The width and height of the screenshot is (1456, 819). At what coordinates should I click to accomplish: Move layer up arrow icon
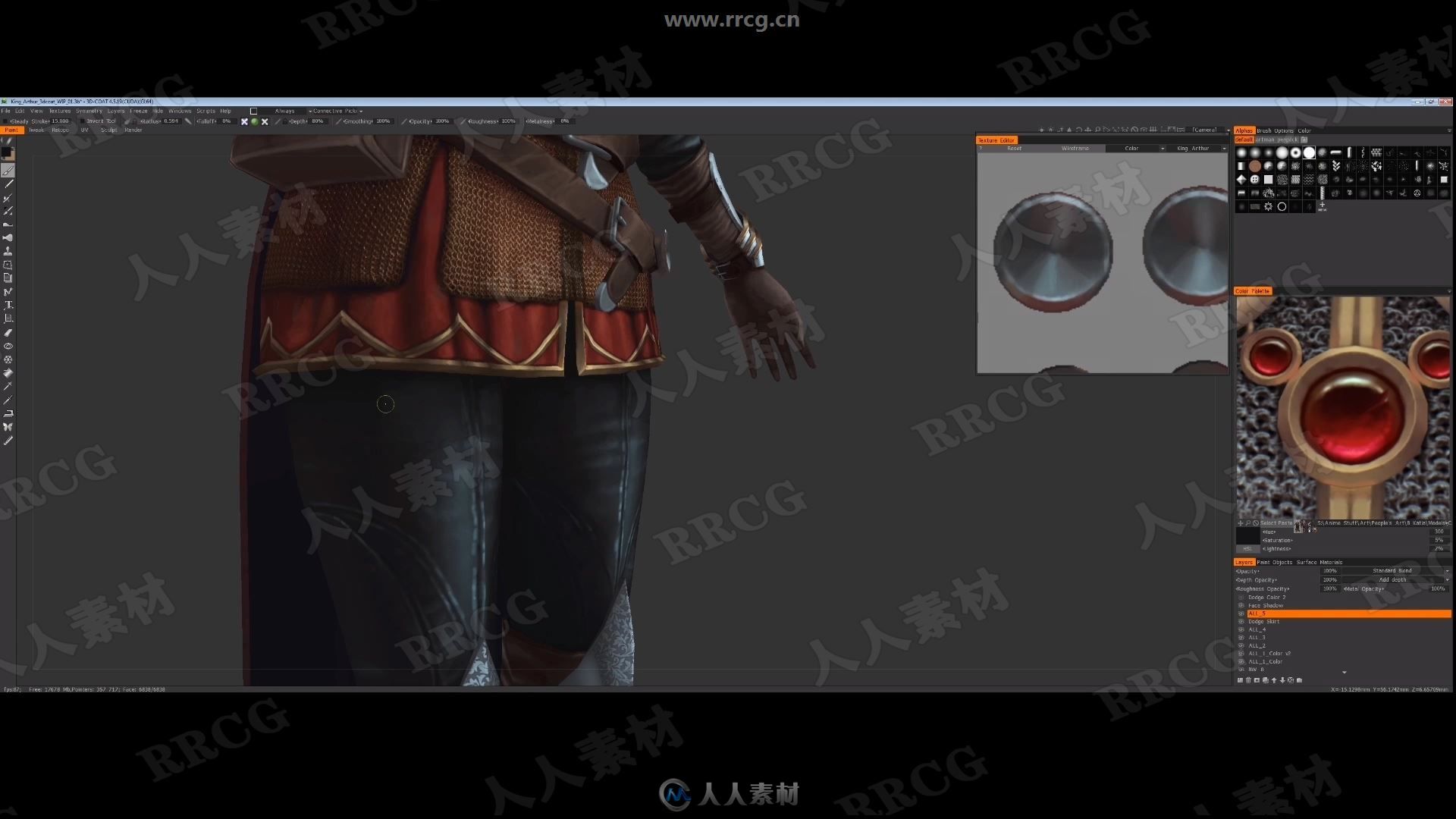click(1274, 680)
